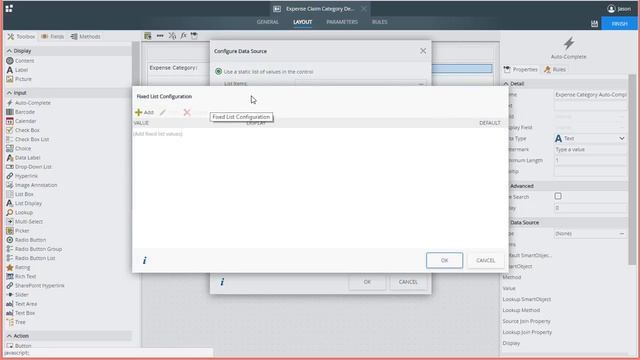Select the Check Box List control
Image resolution: width=640 pixels, height=360 pixels.
tap(28, 139)
